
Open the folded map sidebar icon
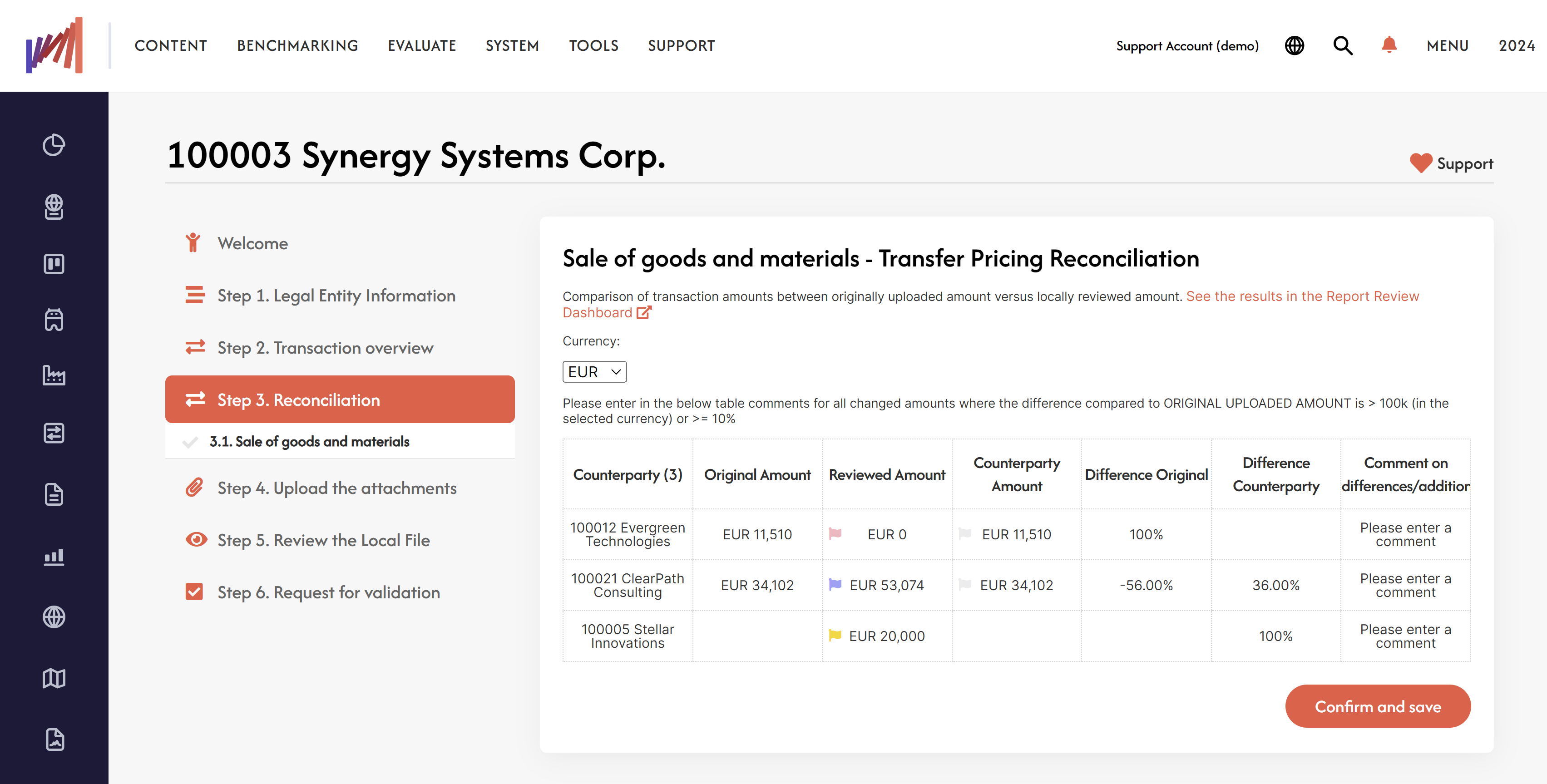pyautogui.click(x=54, y=678)
